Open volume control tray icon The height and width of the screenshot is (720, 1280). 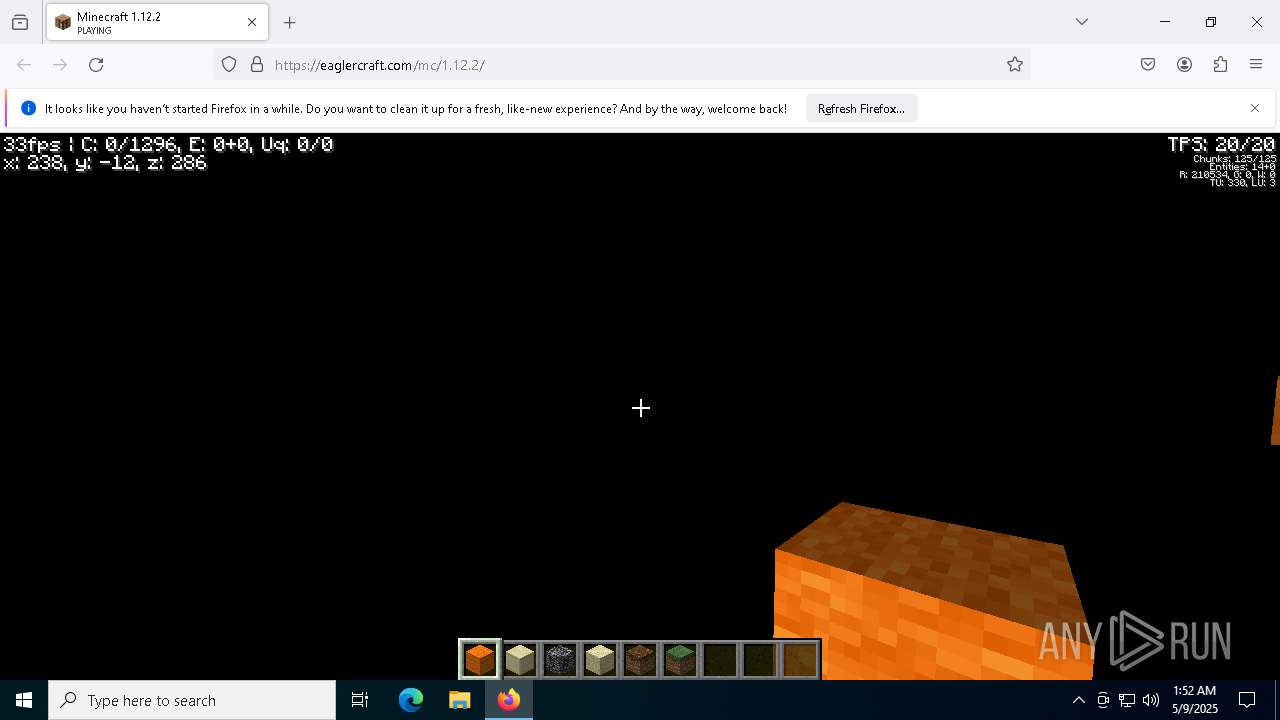pyautogui.click(x=1151, y=700)
